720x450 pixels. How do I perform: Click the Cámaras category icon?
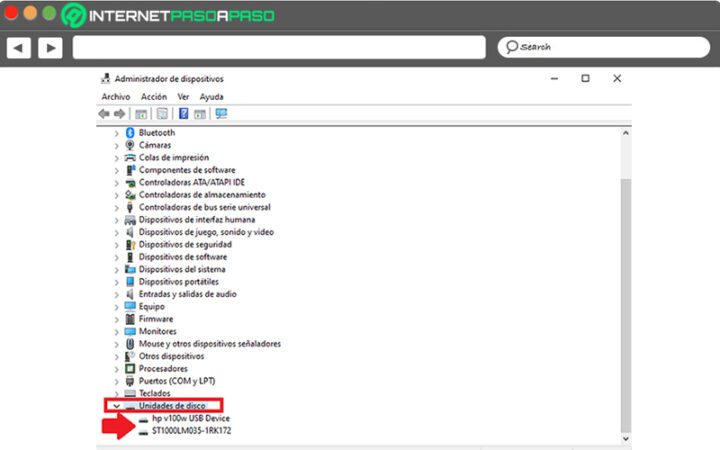130,145
